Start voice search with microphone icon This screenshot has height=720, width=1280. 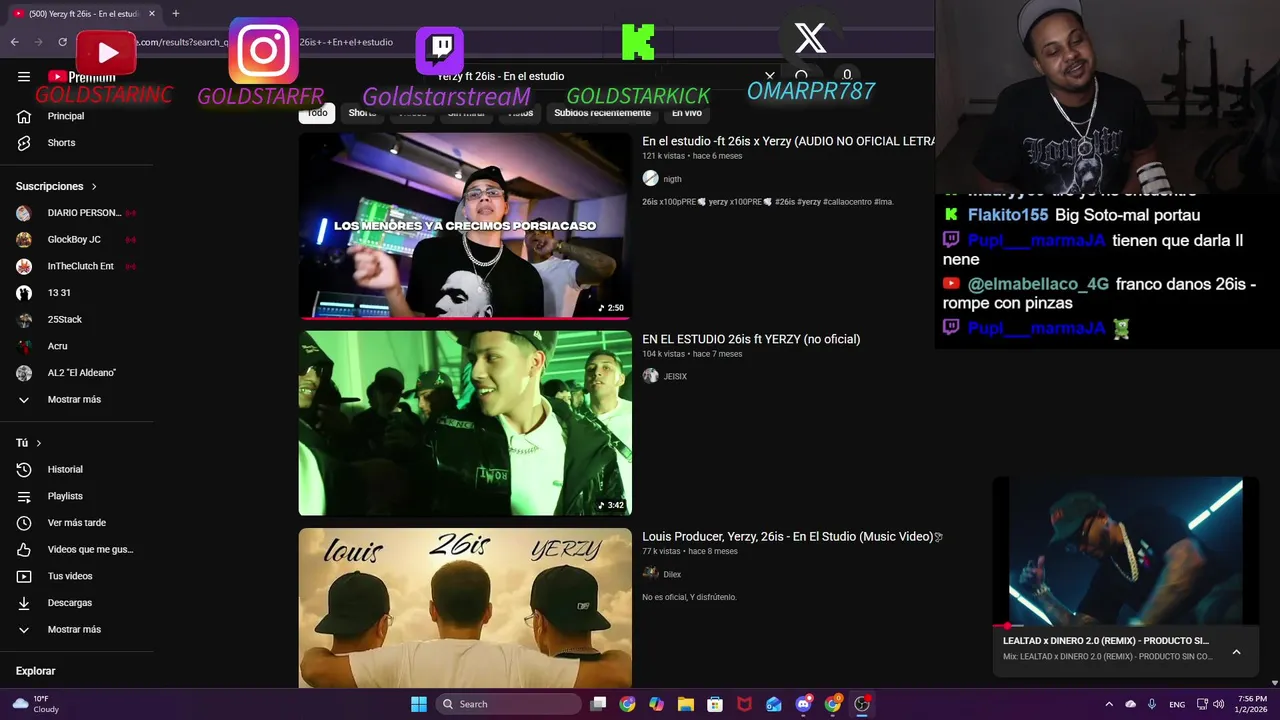point(847,76)
